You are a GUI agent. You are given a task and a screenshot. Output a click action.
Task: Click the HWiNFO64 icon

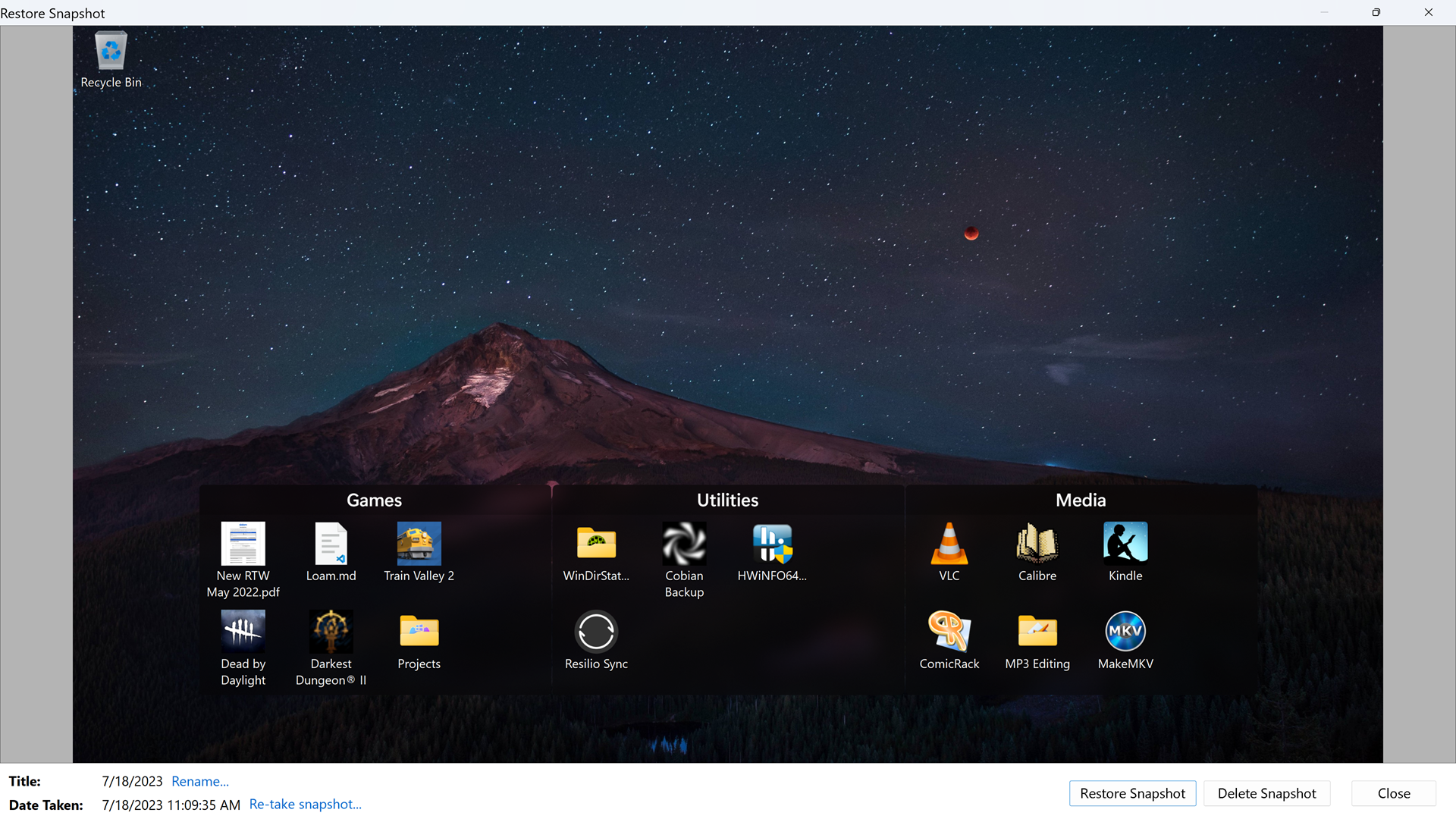point(772,544)
